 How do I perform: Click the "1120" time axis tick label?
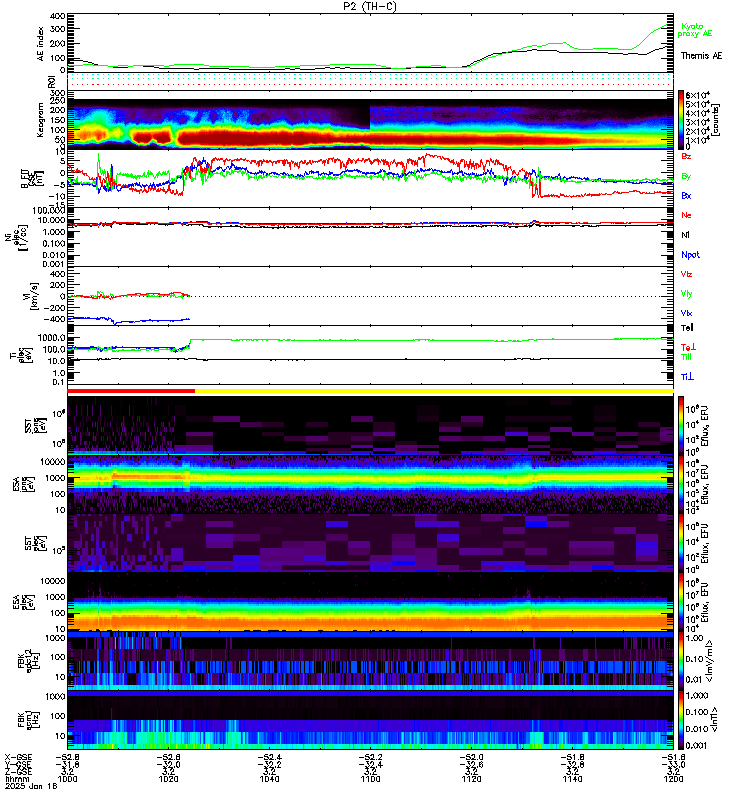point(471,779)
